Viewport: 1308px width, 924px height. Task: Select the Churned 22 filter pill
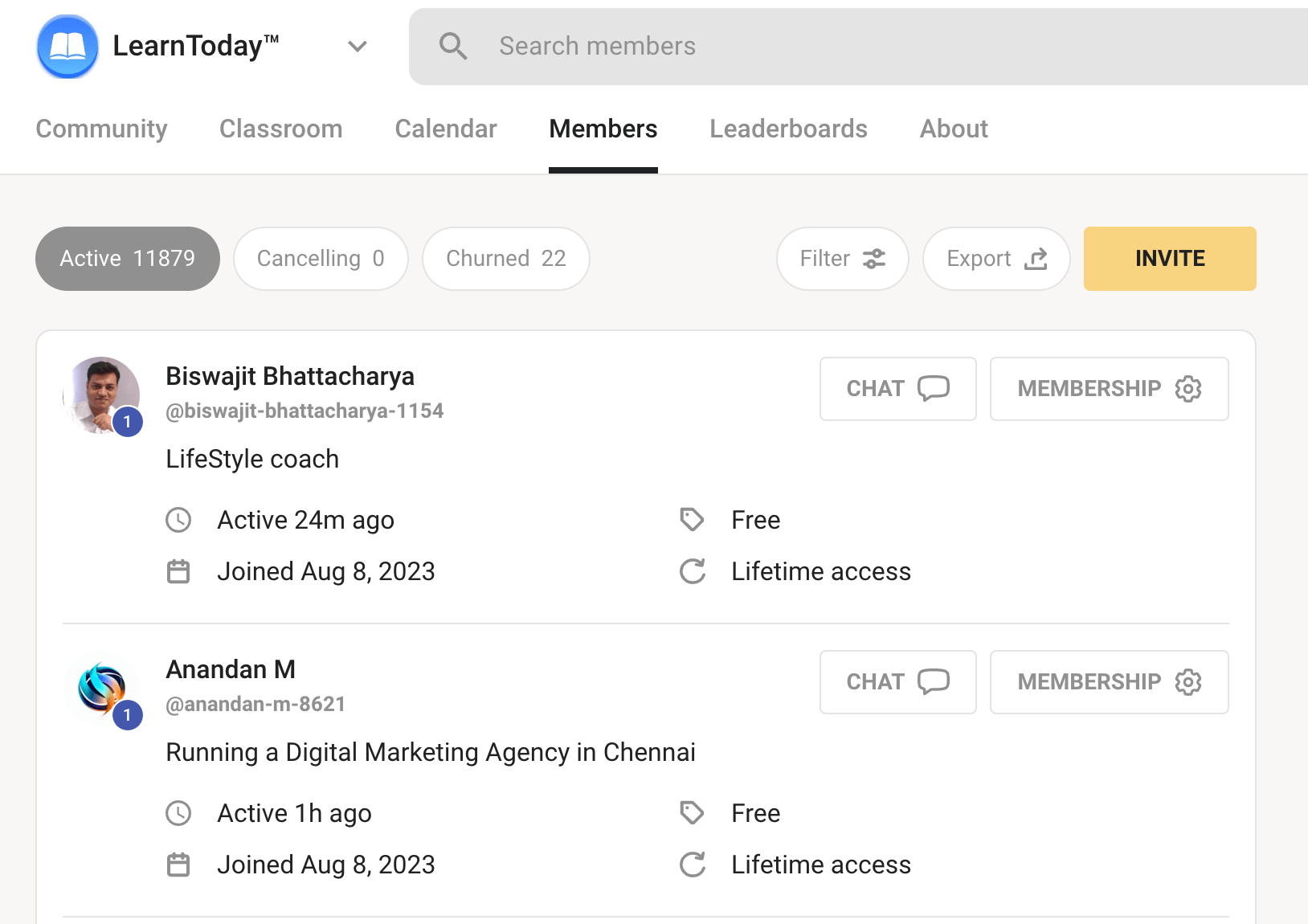pyautogui.click(x=505, y=258)
